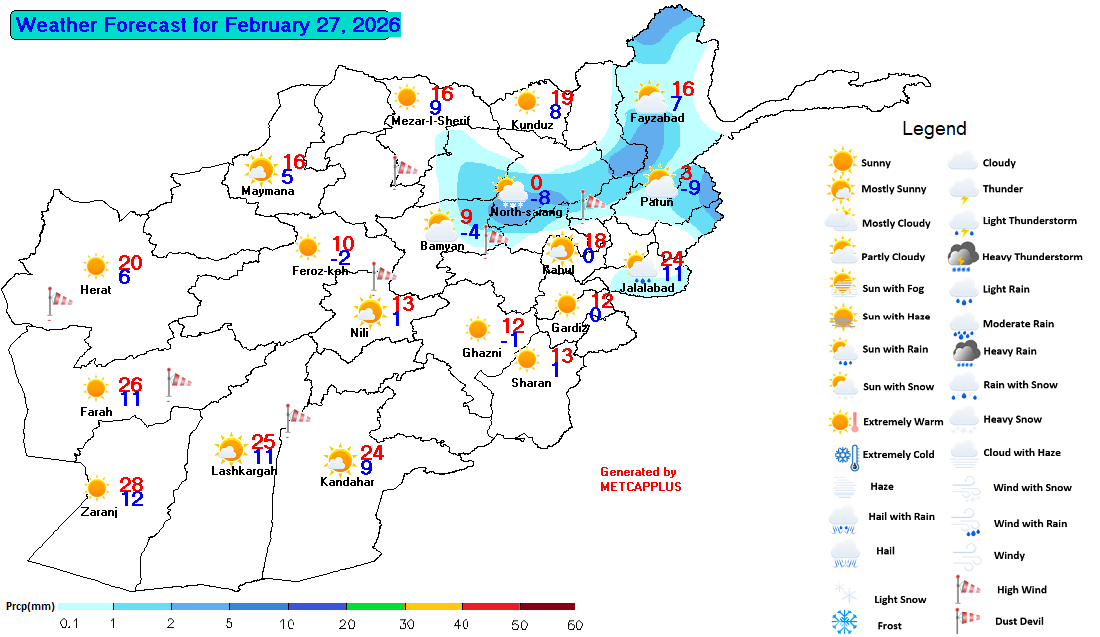This screenshot has width=1100, height=637.
Task: Click the mostly sunny icon at Kandahar
Action: pyautogui.click(x=338, y=461)
